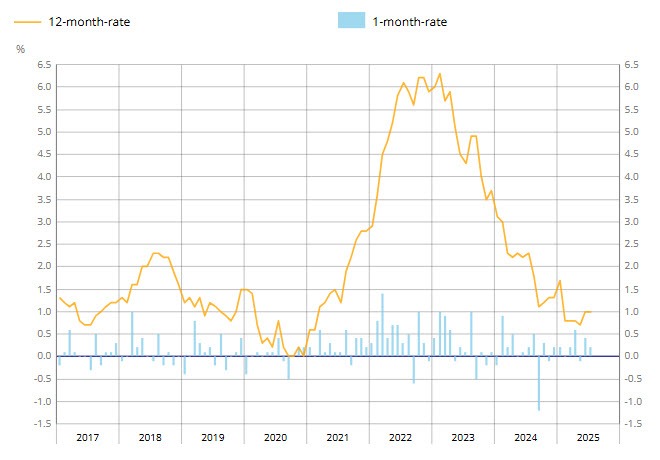Select the 2025 year label on axis
The image size is (660, 460).
(588, 437)
